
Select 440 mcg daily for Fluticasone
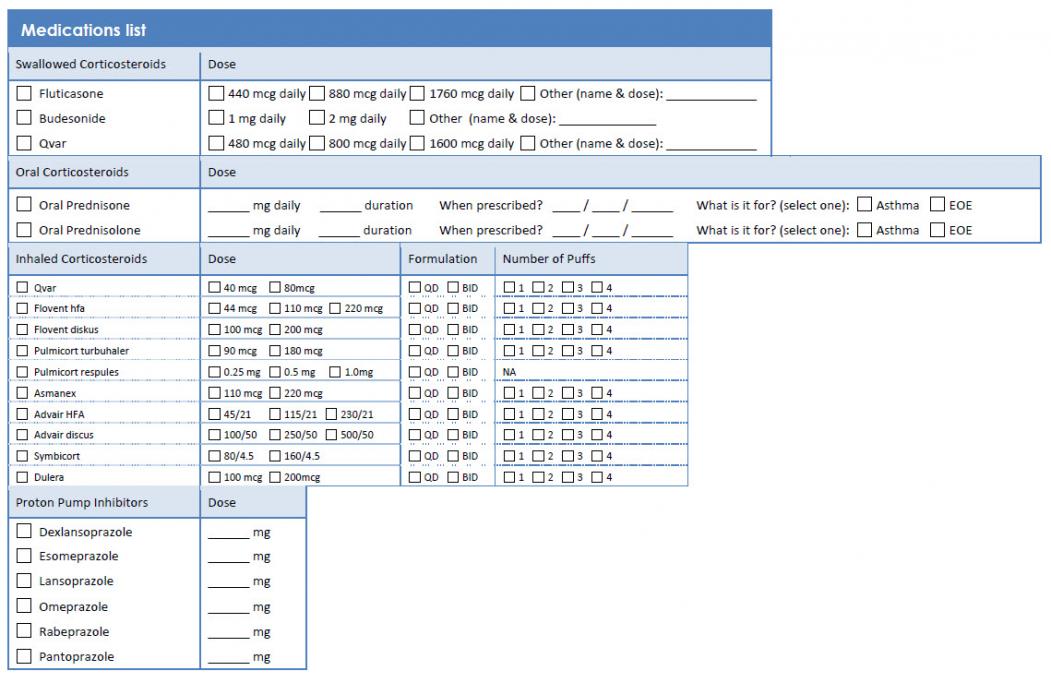tap(216, 93)
